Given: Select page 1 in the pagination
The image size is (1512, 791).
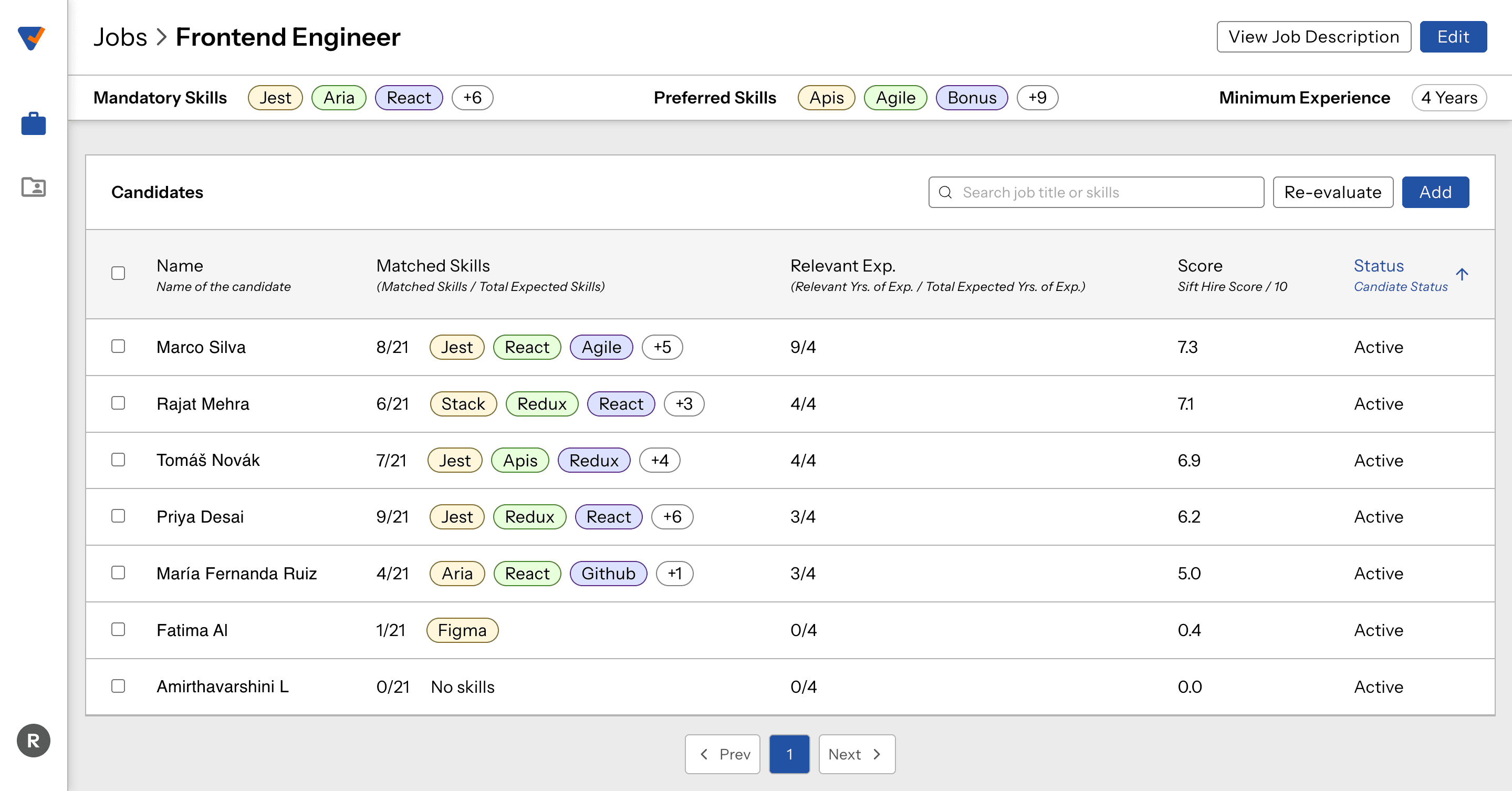Looking at the screenshot, I should click(x=789, y=754).
